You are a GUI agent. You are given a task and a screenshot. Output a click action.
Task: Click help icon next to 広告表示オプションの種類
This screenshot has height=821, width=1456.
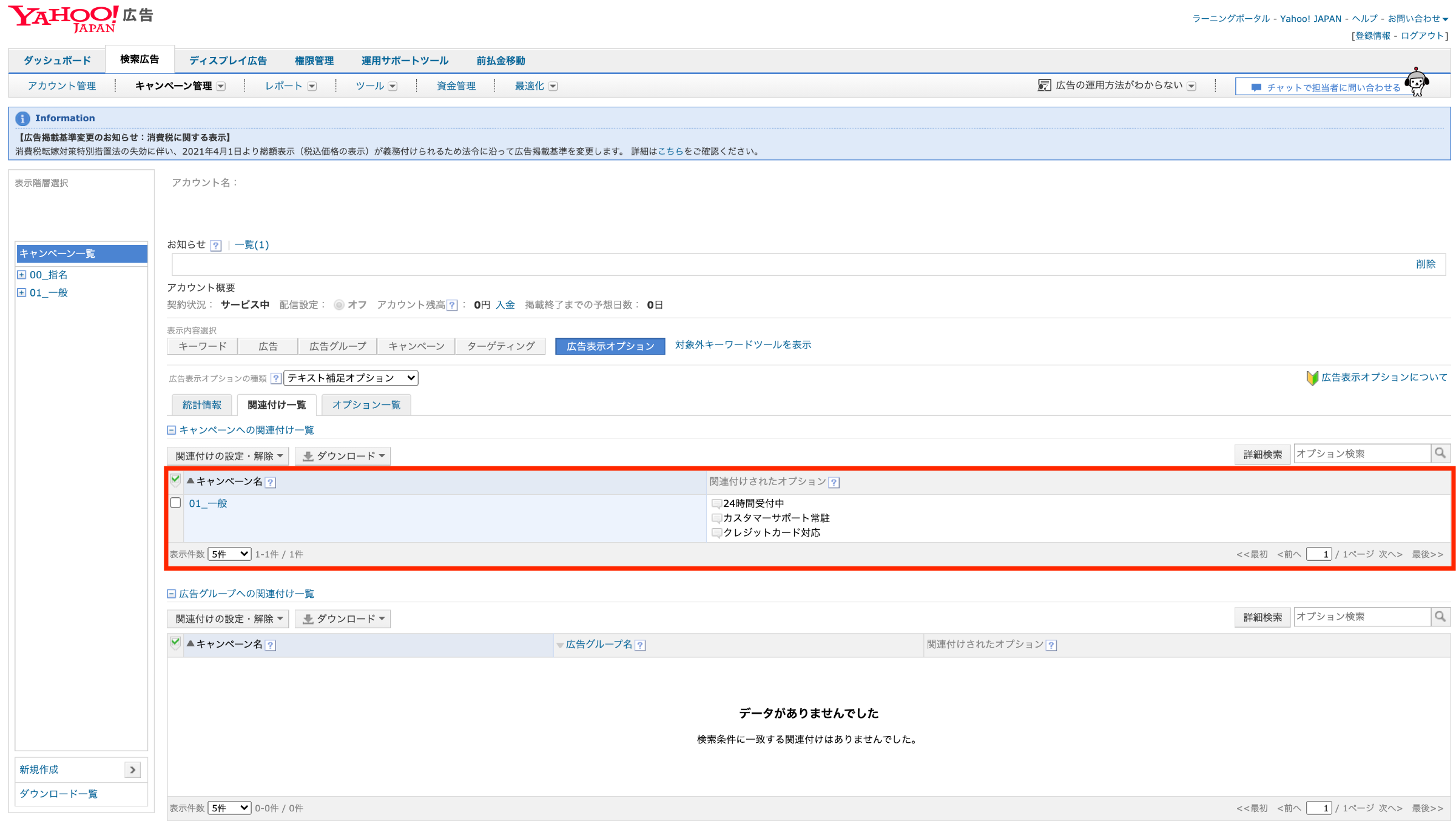point(275,378)
